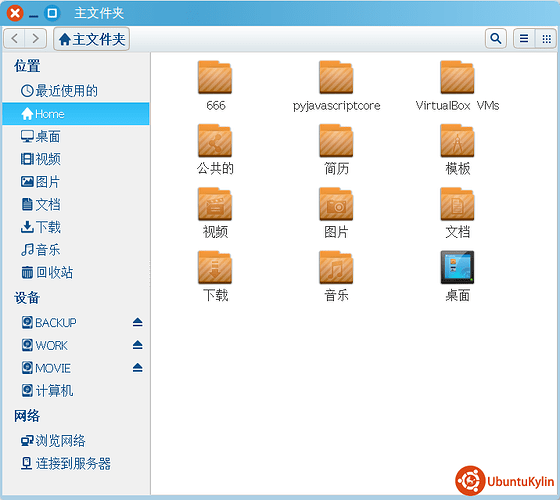Image resolution: width=560 pixels, height=500 pixels.
Task: Select the VirtualBox VMs folder icon
Action: pos(457,78)
